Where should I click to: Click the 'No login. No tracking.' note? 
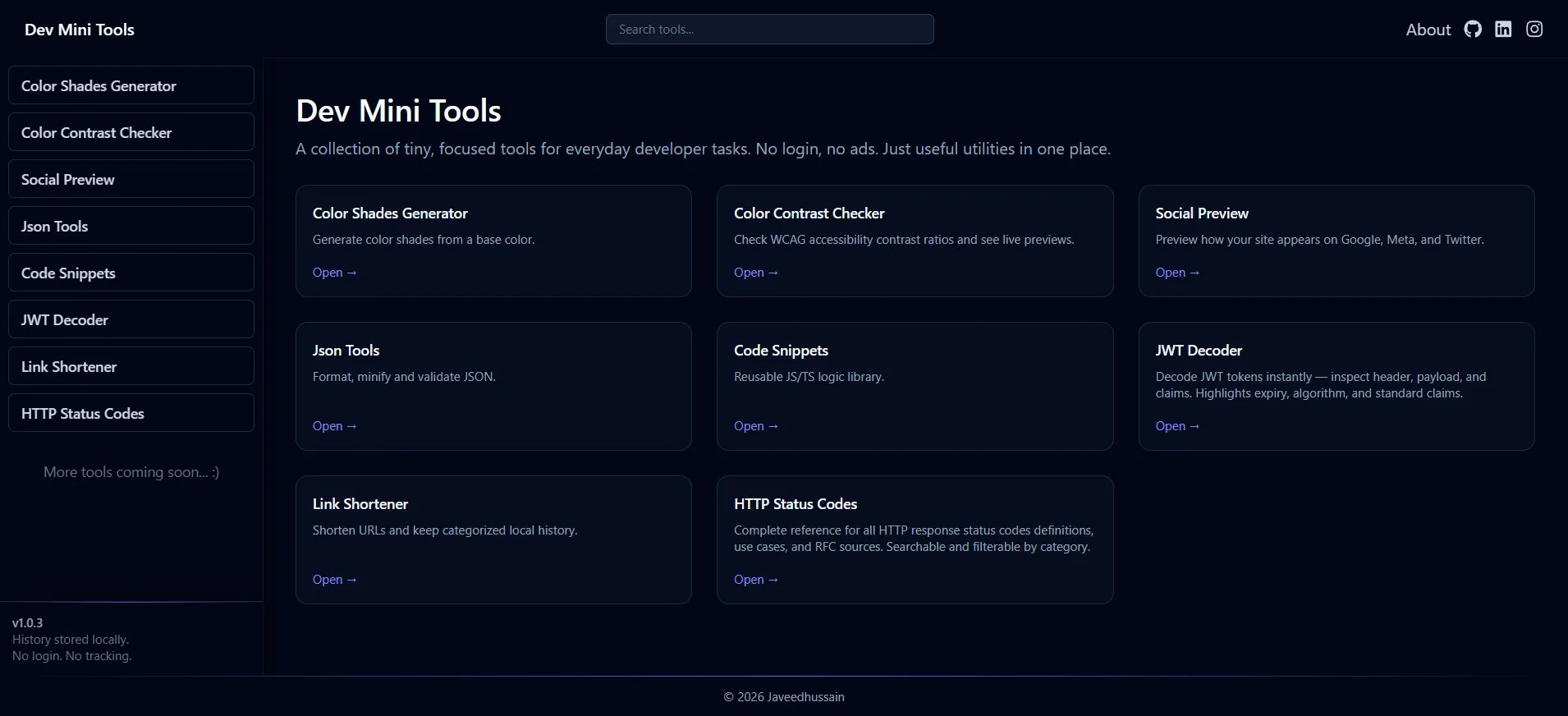click(72, 656)
